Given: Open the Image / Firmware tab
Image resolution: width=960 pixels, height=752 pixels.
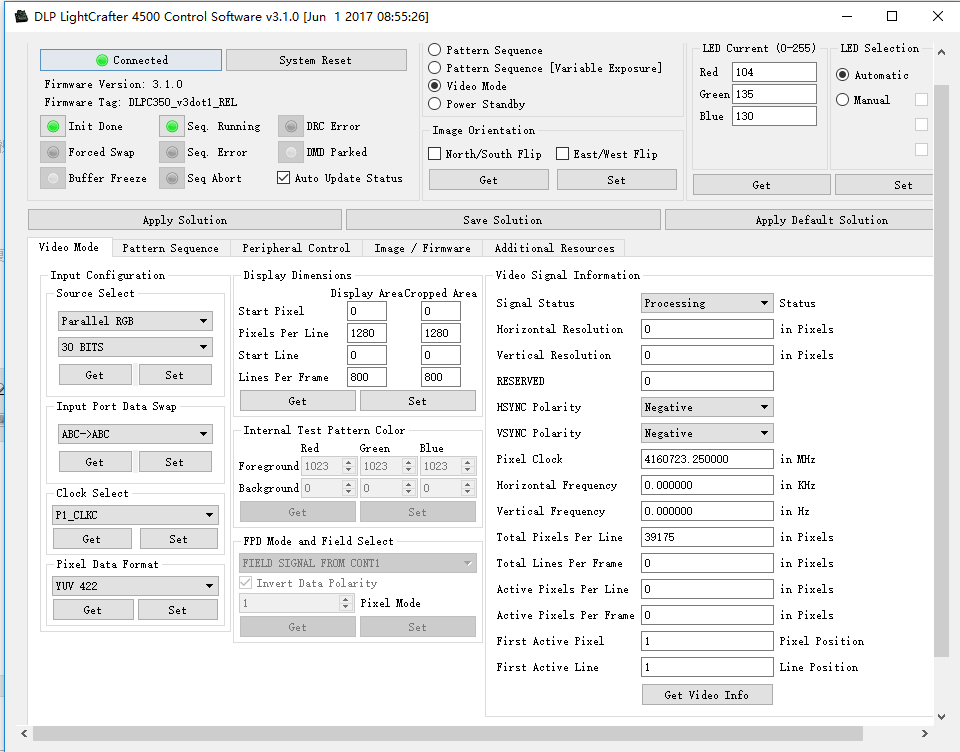Looking at the screenshot, I should tap(422, 248).
